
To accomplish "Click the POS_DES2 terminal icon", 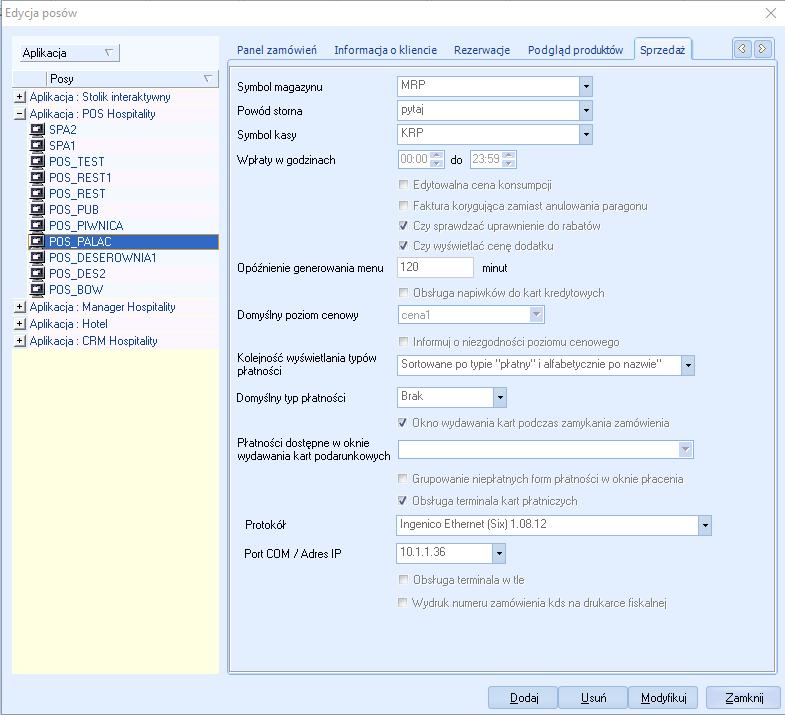I will pos(37,274).
